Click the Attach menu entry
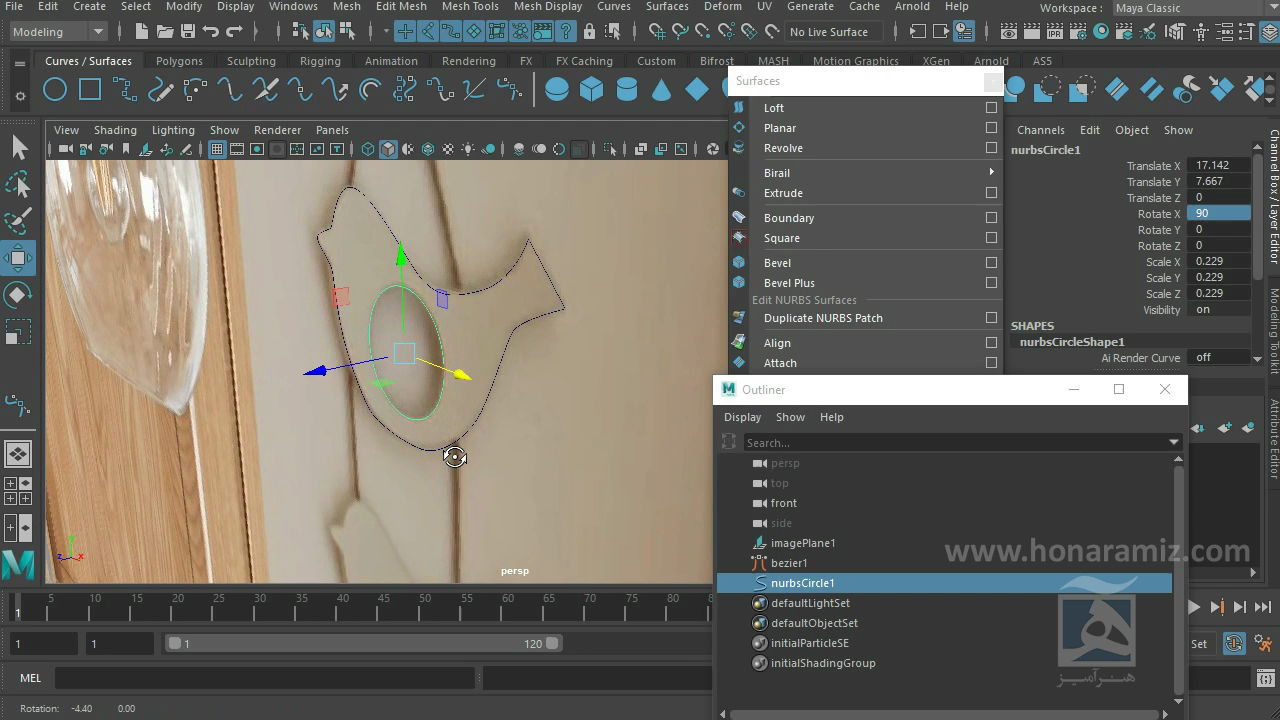The width and height of the screenshot is (1280, 720). [780, 363]
